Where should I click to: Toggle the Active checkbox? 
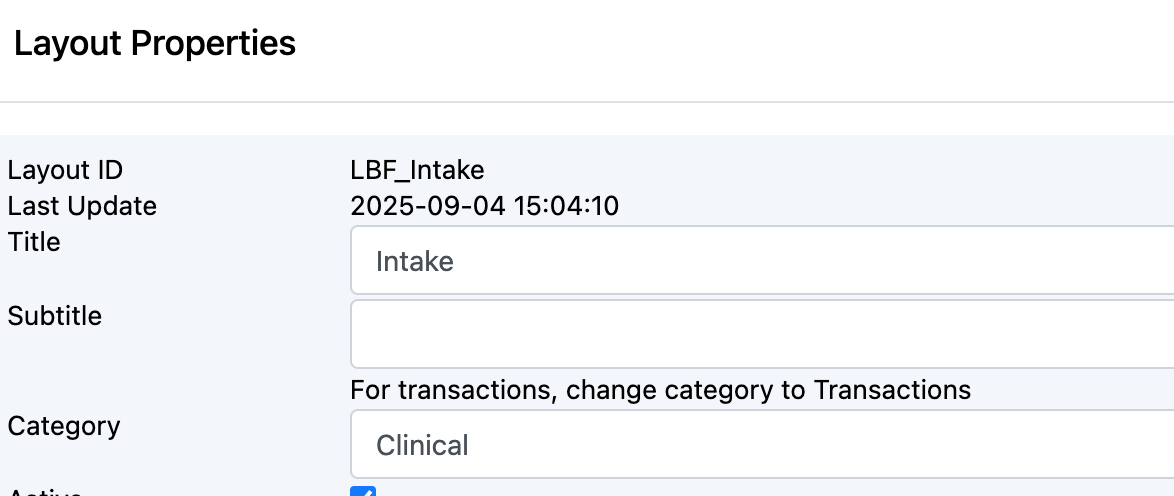tap(363, 491)
